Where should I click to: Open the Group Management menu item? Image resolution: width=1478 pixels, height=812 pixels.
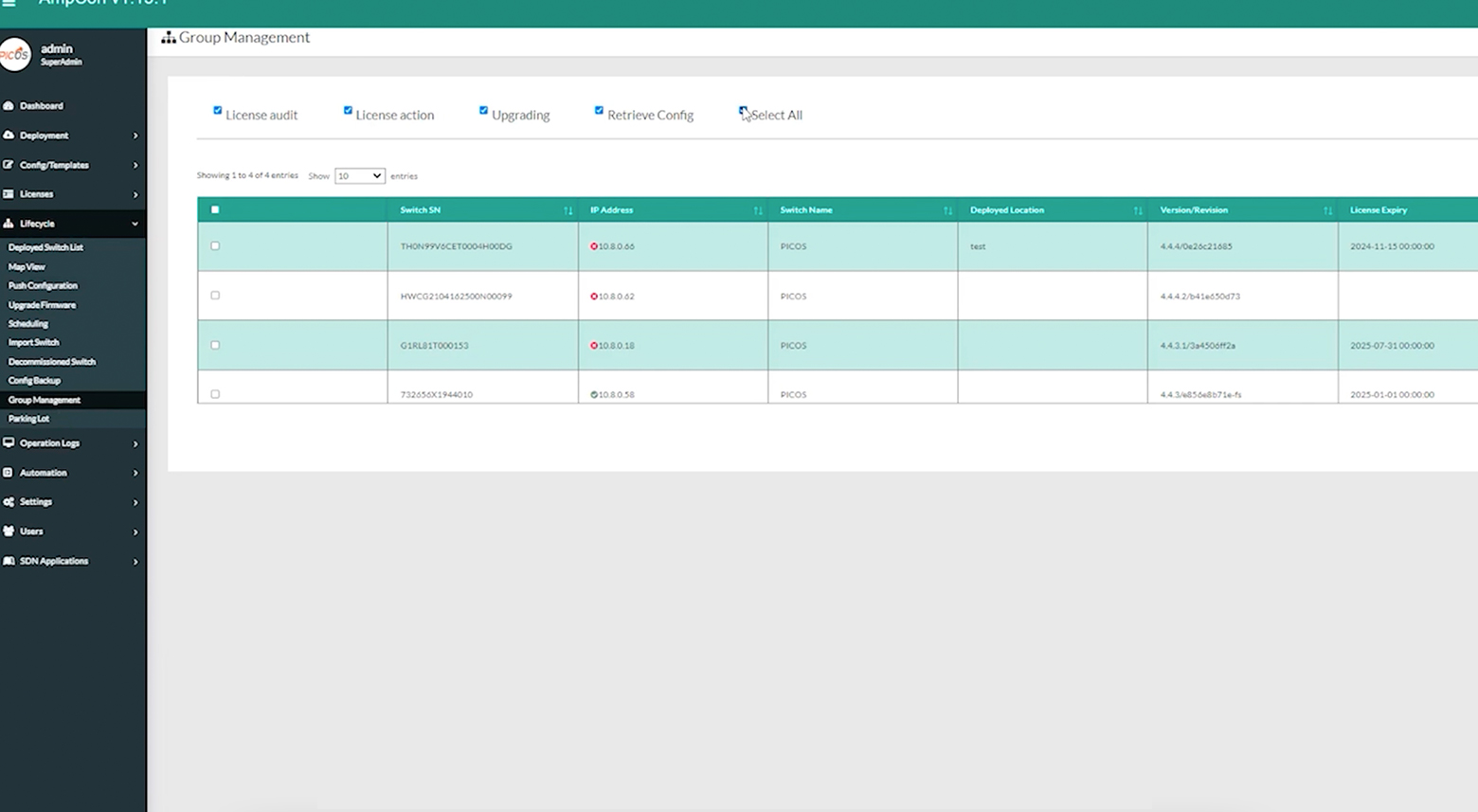44,399
